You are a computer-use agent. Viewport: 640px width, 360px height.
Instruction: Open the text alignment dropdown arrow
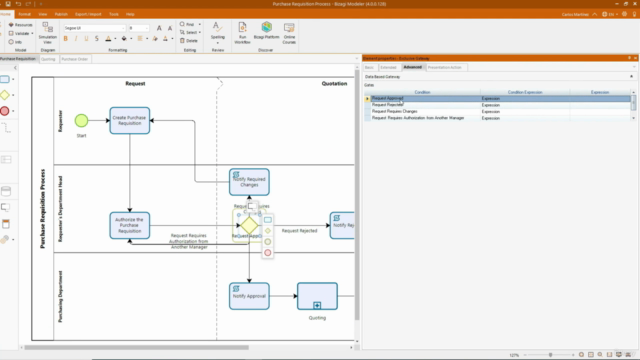[147, 39]
